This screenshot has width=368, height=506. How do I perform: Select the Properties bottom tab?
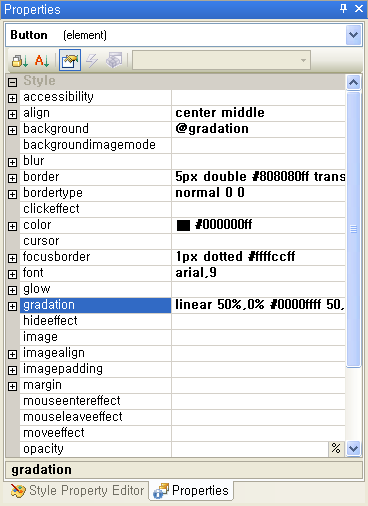(x=191, y=491)
